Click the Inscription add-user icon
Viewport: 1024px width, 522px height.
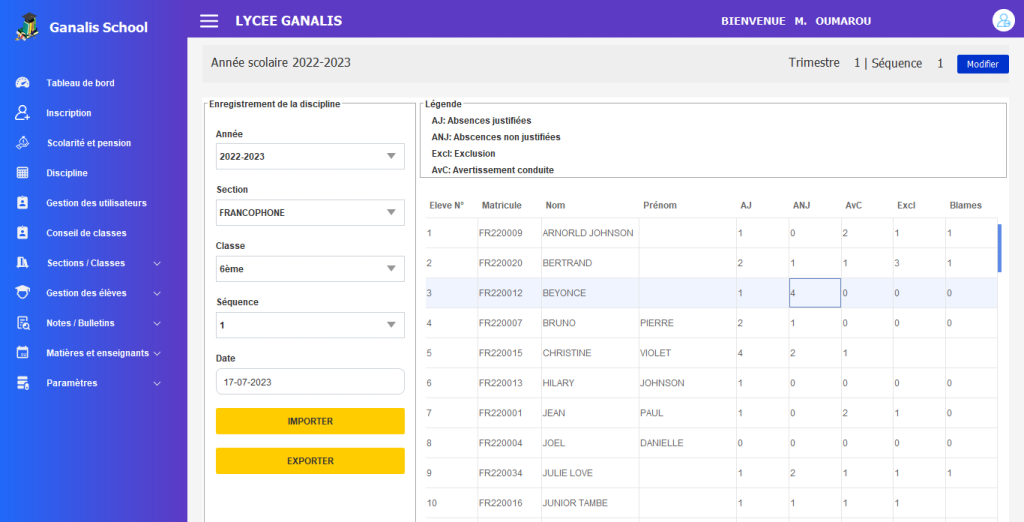click(x=23, y=113)
